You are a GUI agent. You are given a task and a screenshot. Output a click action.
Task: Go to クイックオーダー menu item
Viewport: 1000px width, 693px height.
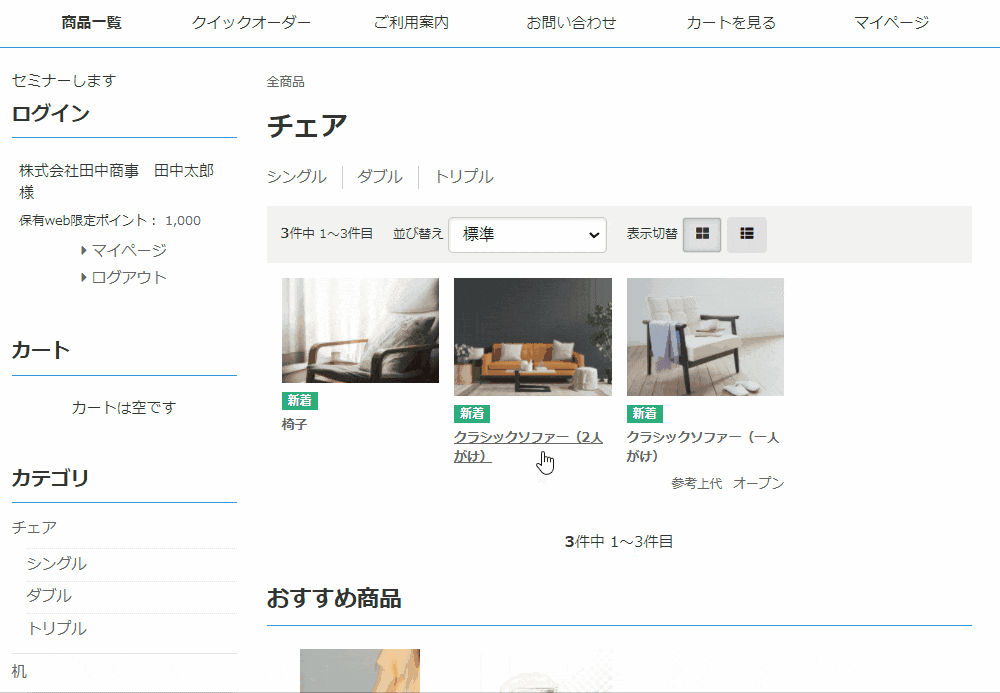pyautogui.click(x=251, y=23)
